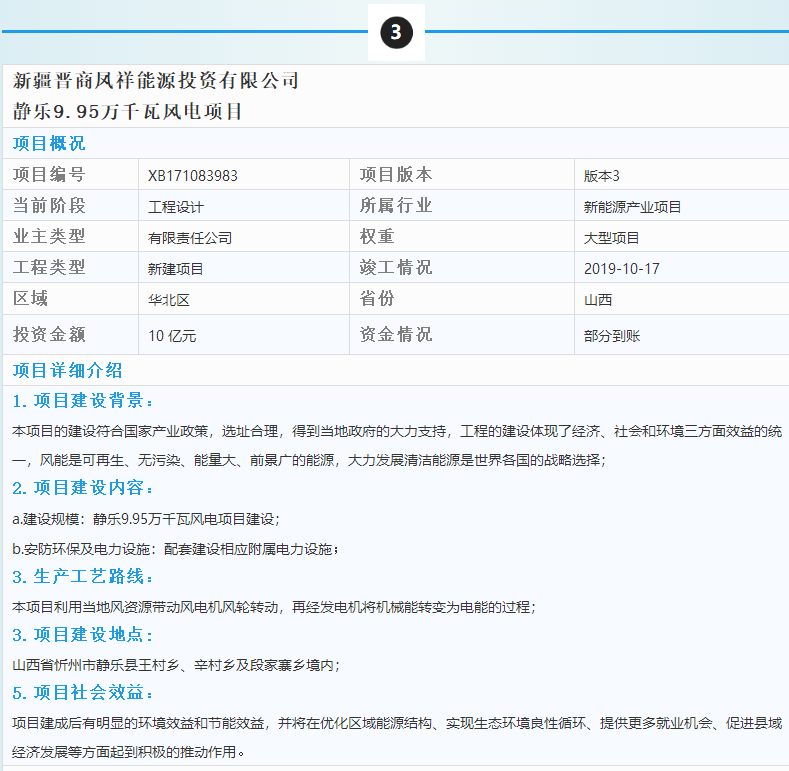
Task: Click background paragraph starting 本项目的建设符合国家产业政策
Action: (397, 445)
